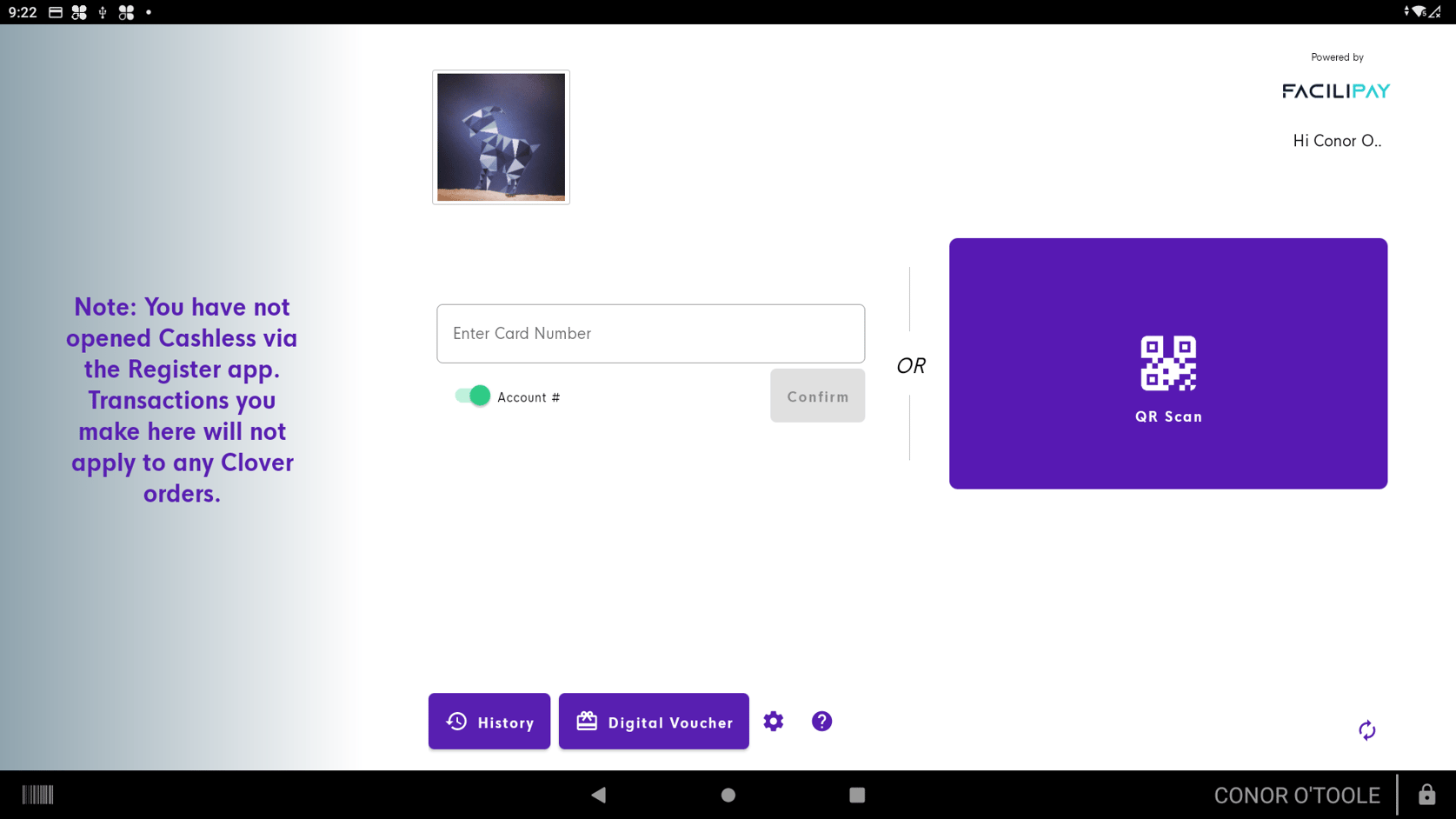Screen dimensions: 1456x819
Task: Tap the gift icon on Digital Voucher button
Action: (x=586, y=721)
